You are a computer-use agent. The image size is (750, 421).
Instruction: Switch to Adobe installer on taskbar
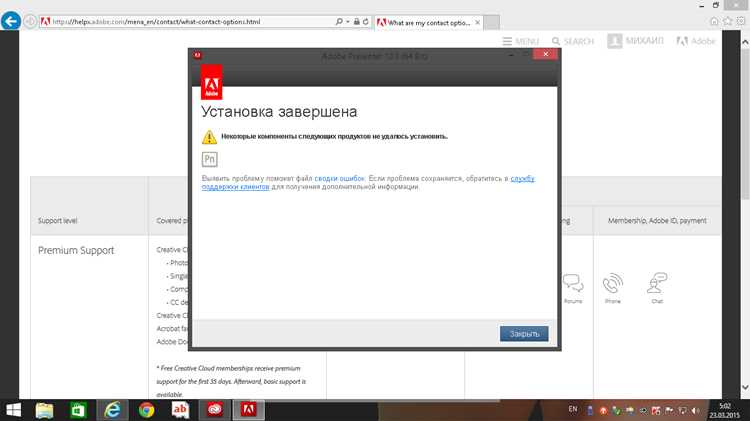tap(248, 410)
